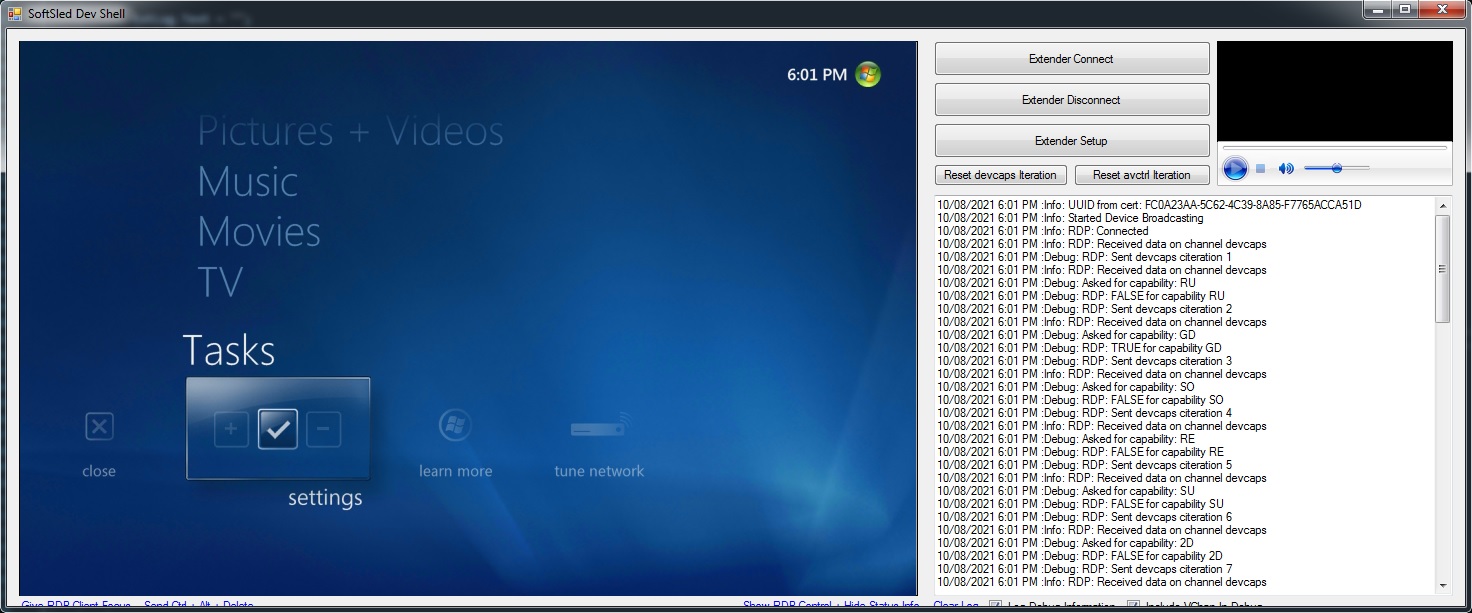Screen dimensions: 1472x613
Task: Select the tune network router icon
Action: click(599, 425)
